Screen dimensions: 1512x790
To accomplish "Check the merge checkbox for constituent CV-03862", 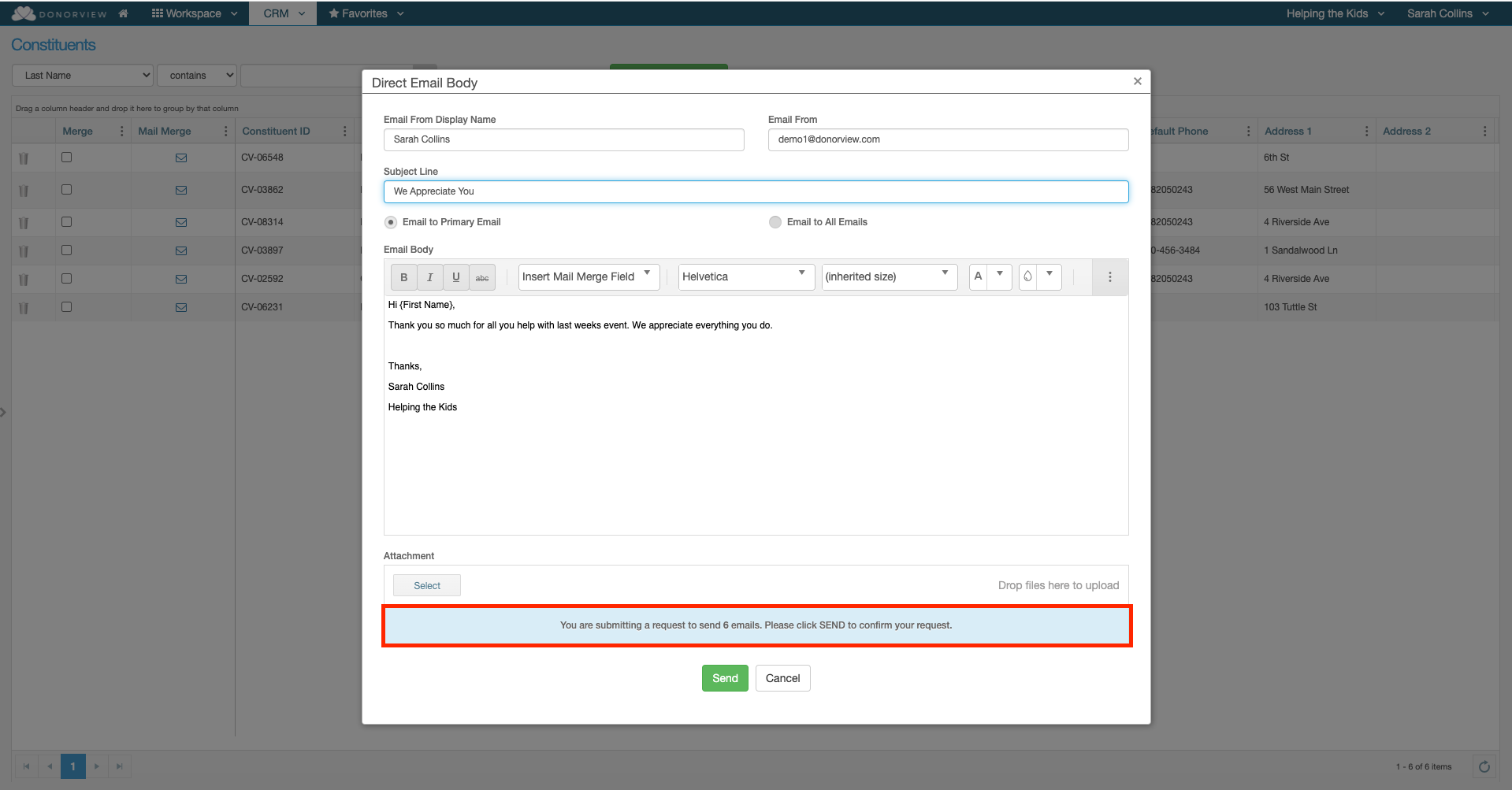I will (66, 189).
